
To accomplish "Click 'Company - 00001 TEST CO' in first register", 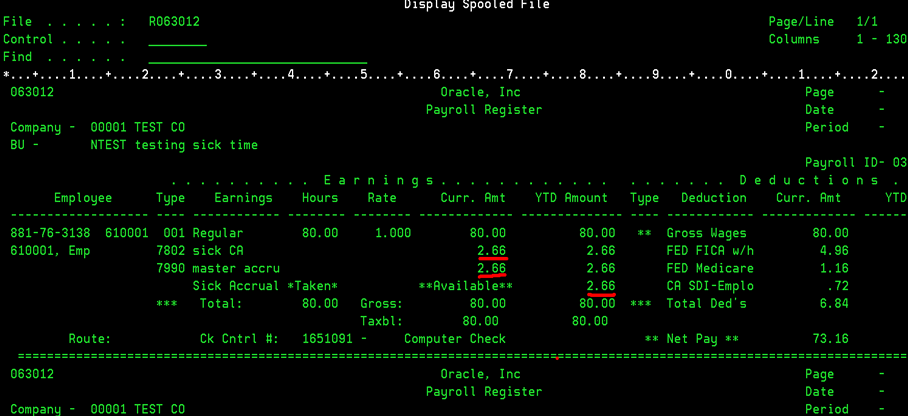I will (x=98, y=127).
